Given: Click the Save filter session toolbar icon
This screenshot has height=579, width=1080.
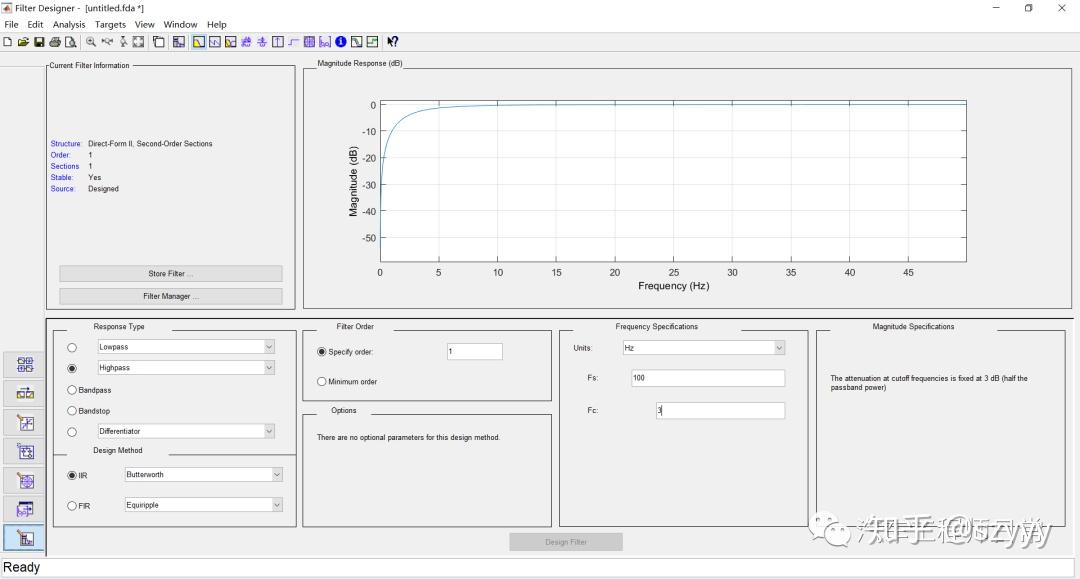Looking at the screenshot, I should 39,42.
